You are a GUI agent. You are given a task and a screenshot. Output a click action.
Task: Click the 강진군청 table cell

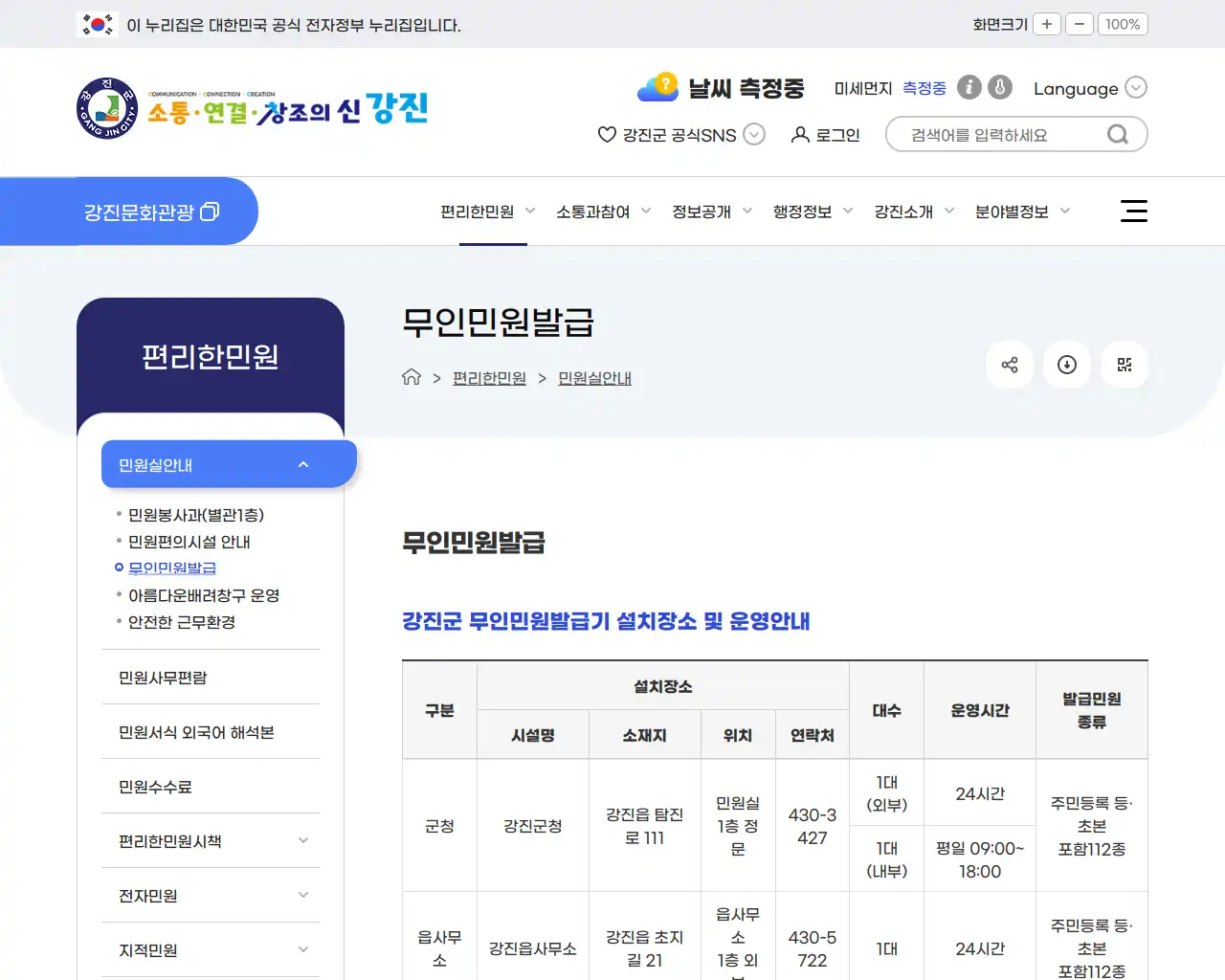pyautogui.click(x=533, y=826)
